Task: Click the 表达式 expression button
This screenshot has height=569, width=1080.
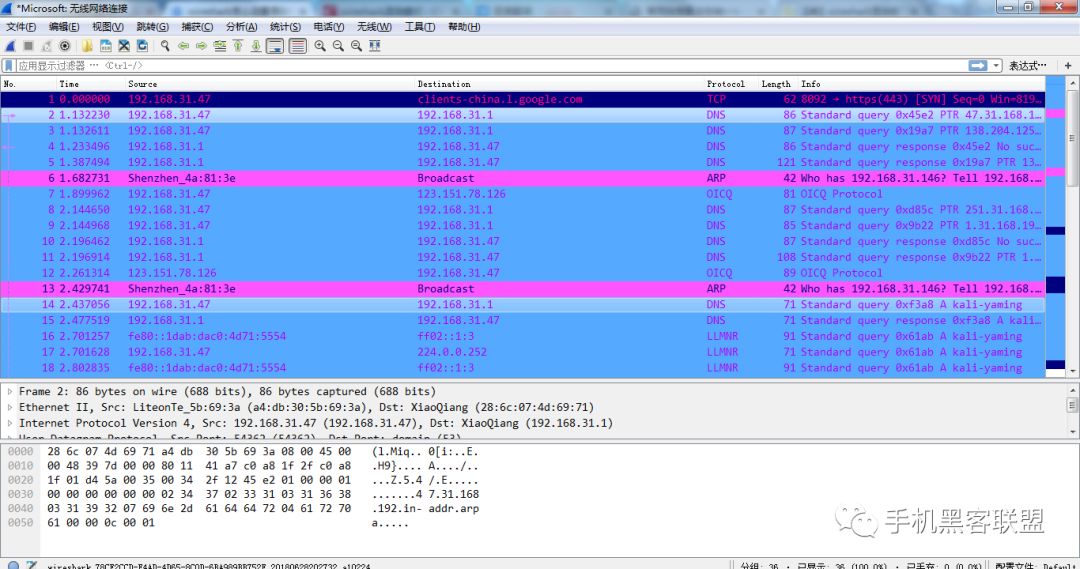Action: click(x=1028, y=65)
